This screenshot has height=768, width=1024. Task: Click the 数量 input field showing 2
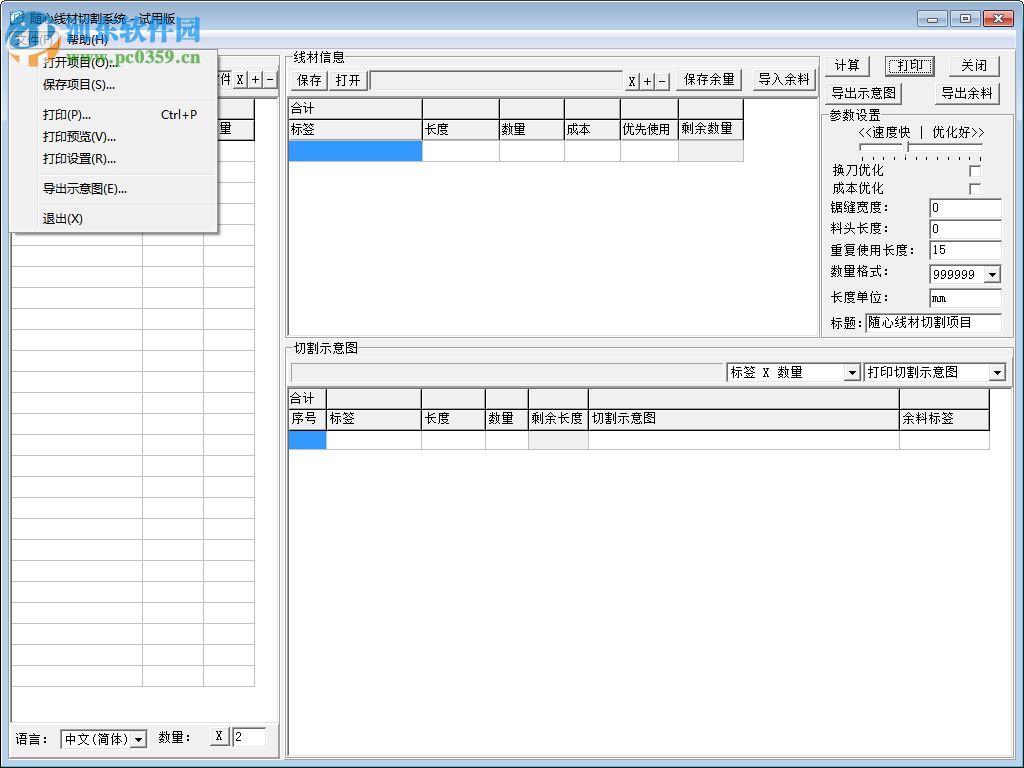[249, 737]
